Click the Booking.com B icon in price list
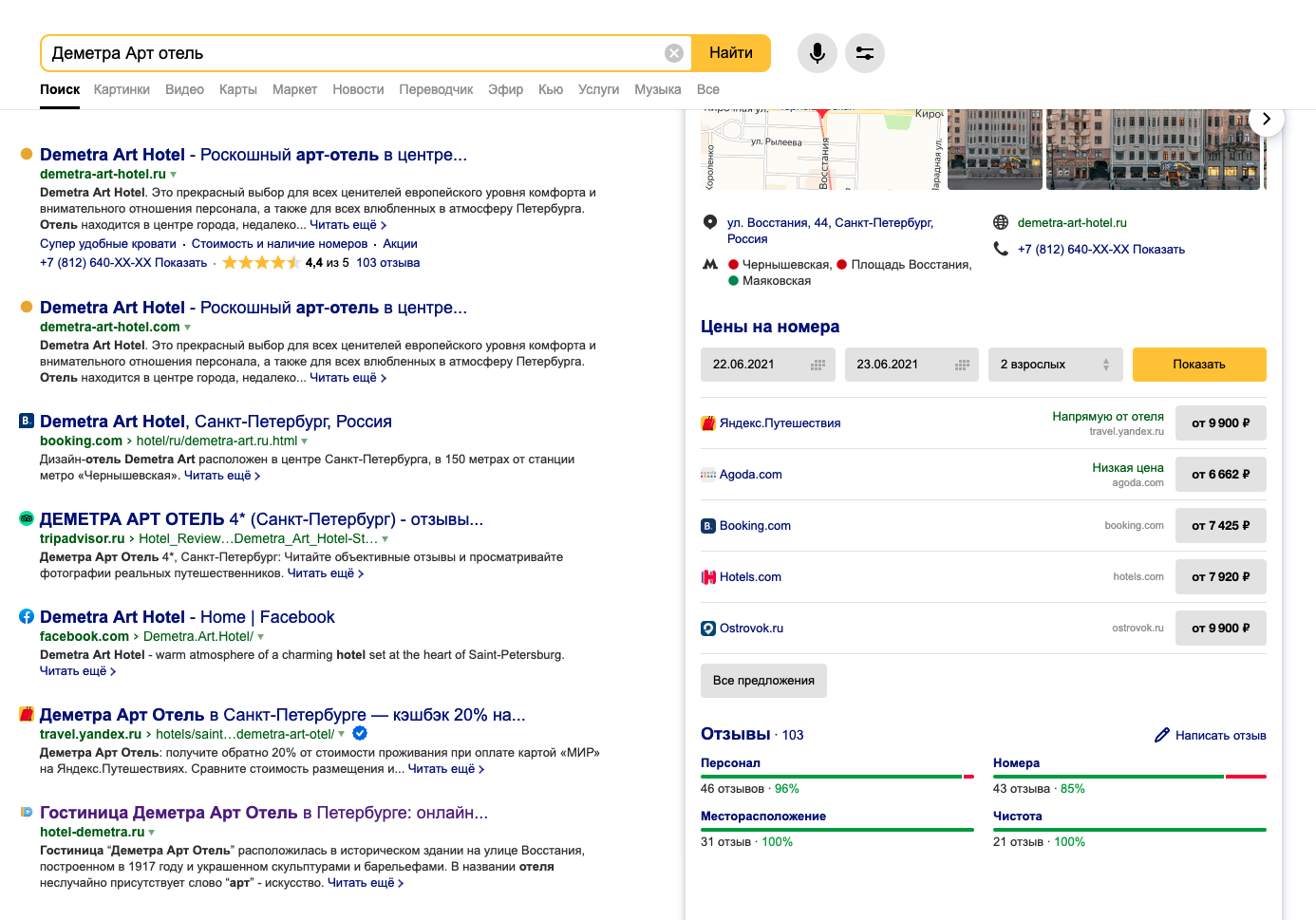 click(708, 526)
